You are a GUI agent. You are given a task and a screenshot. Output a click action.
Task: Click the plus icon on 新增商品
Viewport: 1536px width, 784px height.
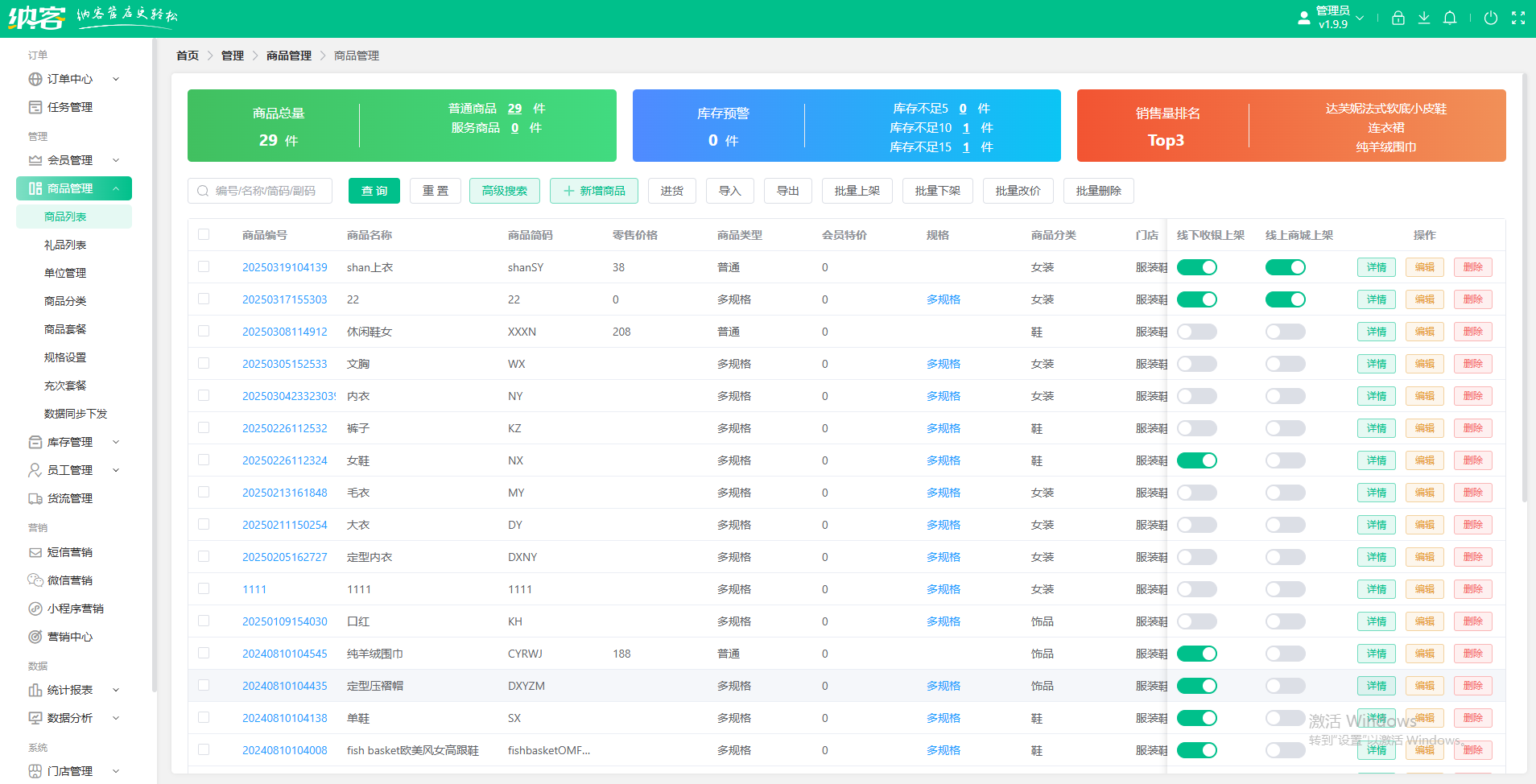tap(569, 191)
